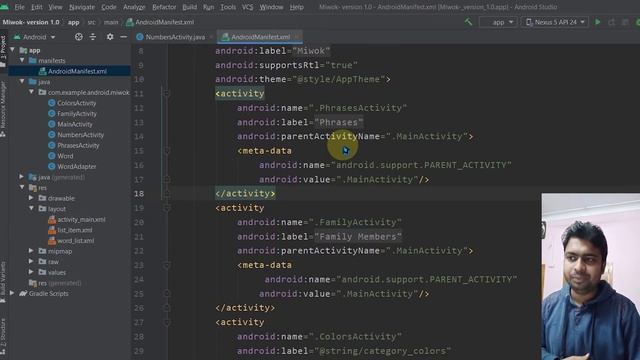Viewport: 640px width, 360px height.
Task: Open list_item.xml layout file
Action: [74, 230]
